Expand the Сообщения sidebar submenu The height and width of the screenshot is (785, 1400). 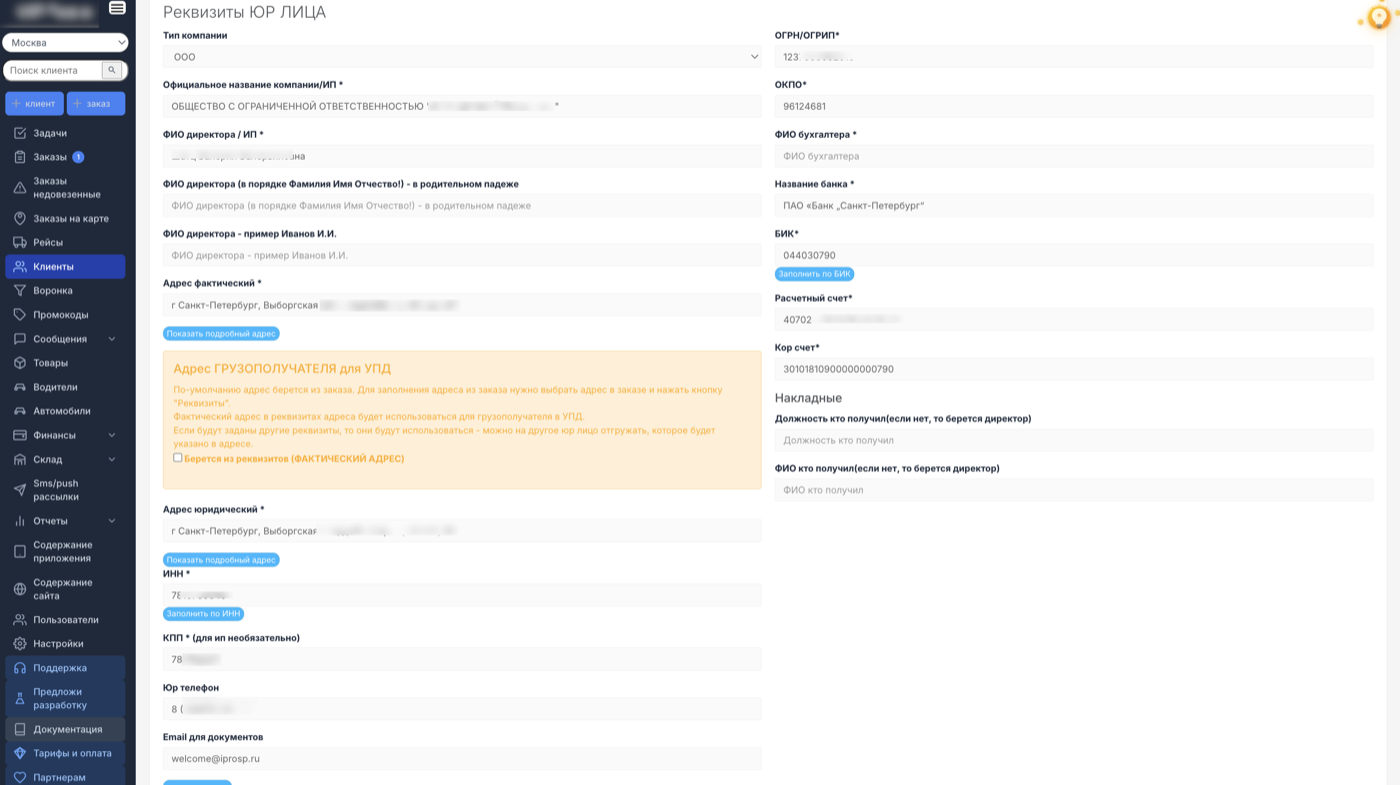pos(111,339)
